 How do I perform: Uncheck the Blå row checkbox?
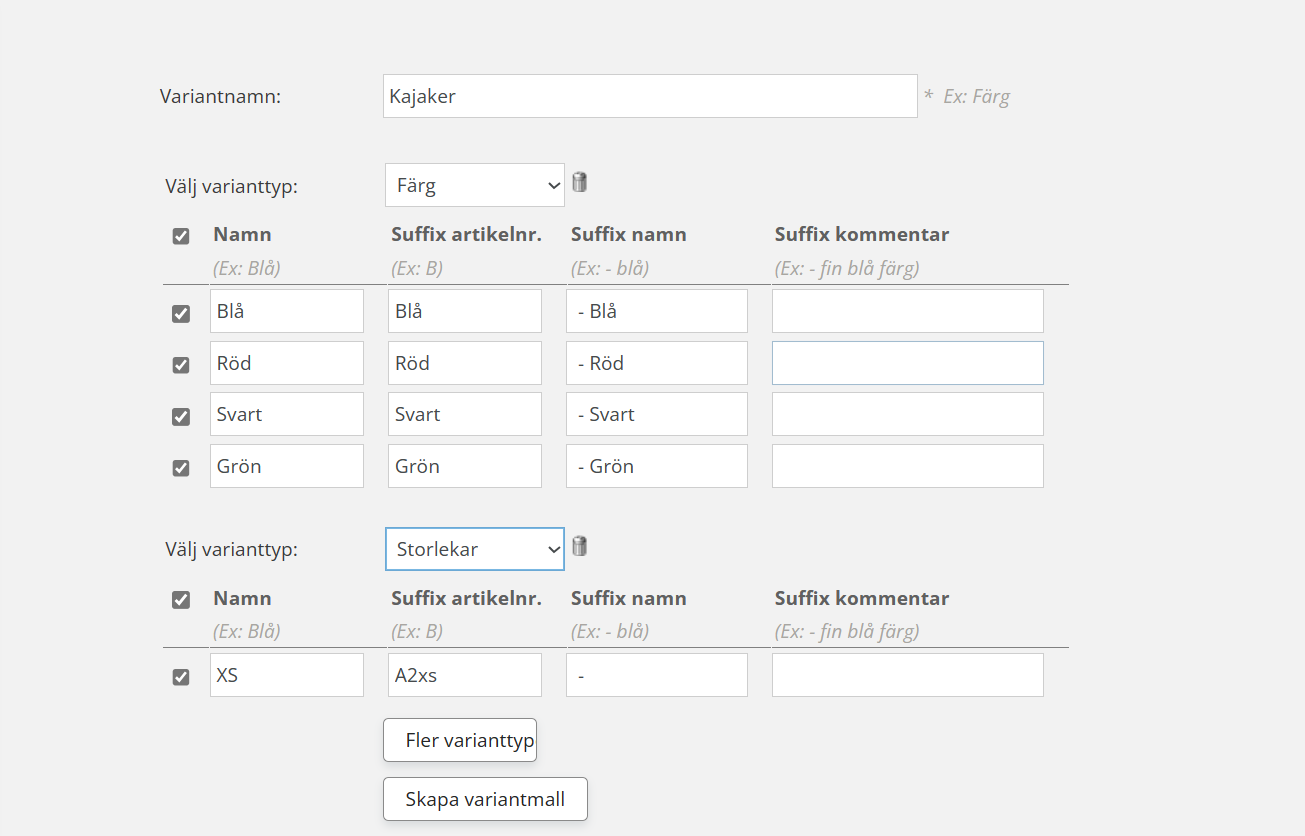(181, 313)
